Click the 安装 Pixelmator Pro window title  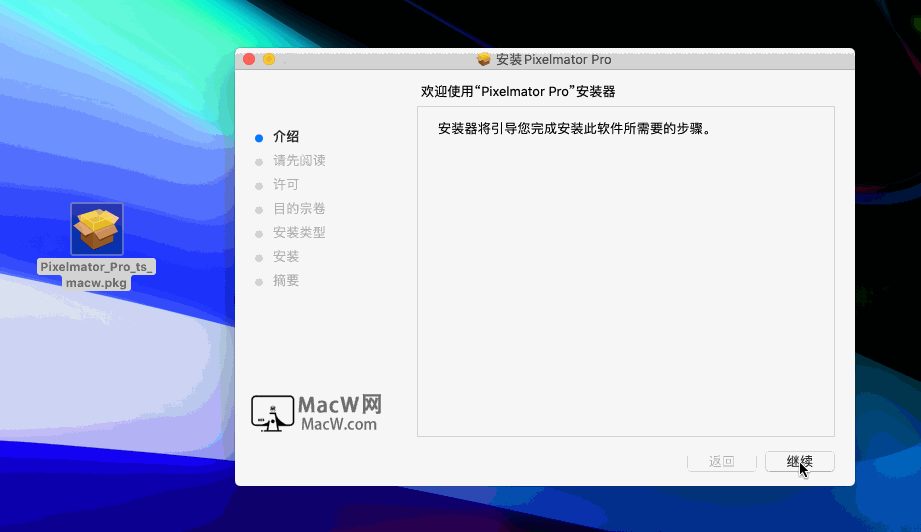tap(553, 59)
